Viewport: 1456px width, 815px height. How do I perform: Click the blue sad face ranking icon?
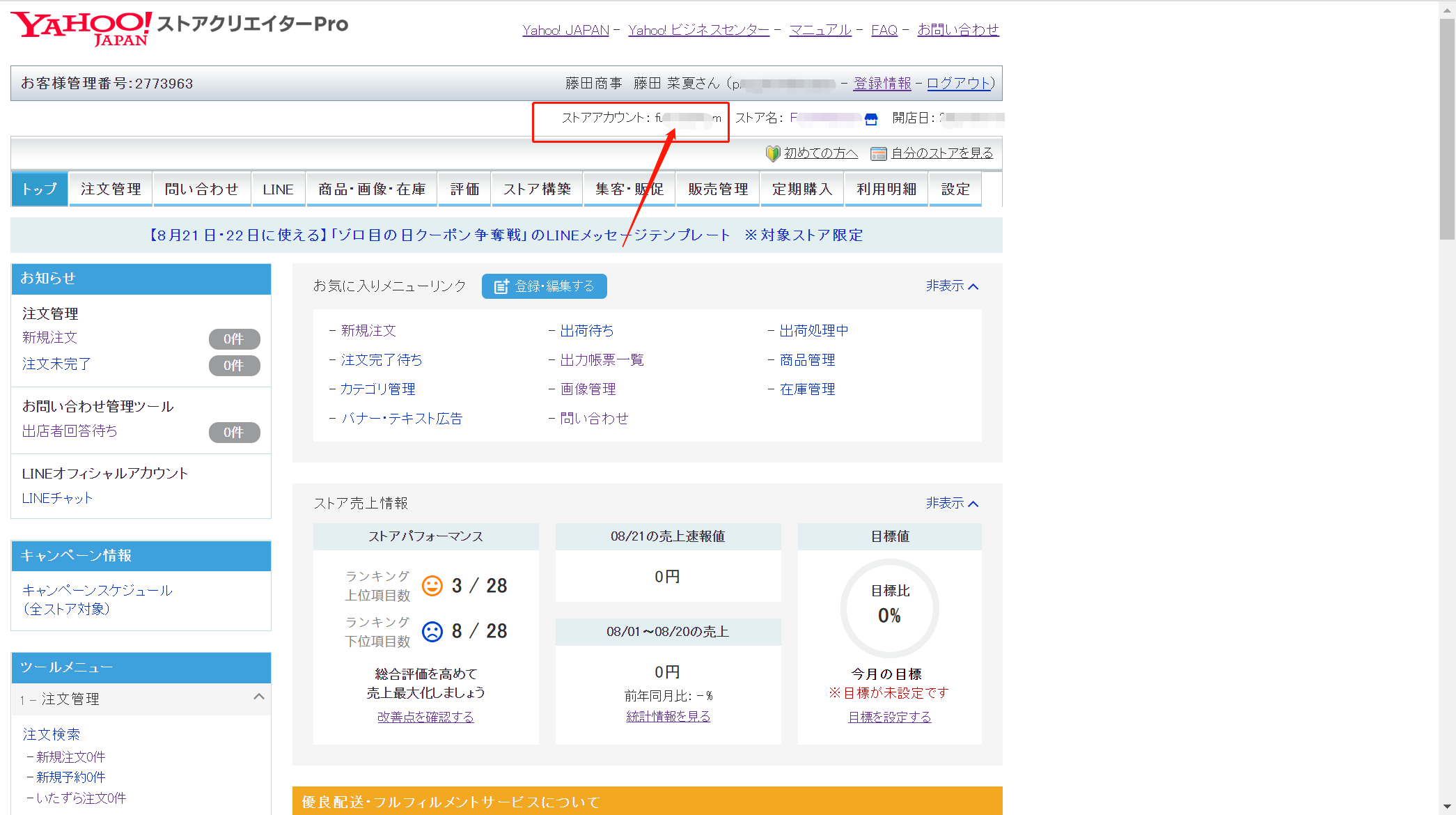[432, 631]
